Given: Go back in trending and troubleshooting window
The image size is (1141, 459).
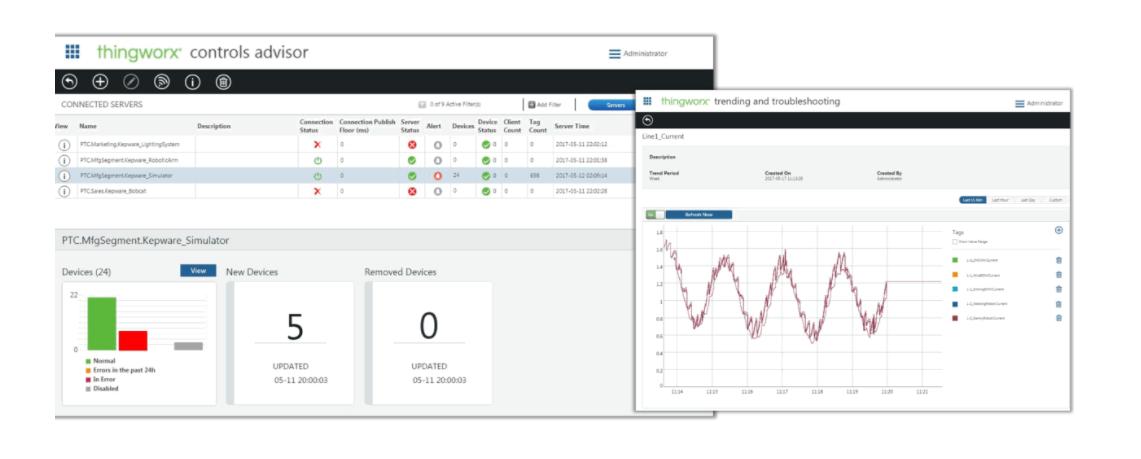Looking at the screenshot, I should (648, 121).
